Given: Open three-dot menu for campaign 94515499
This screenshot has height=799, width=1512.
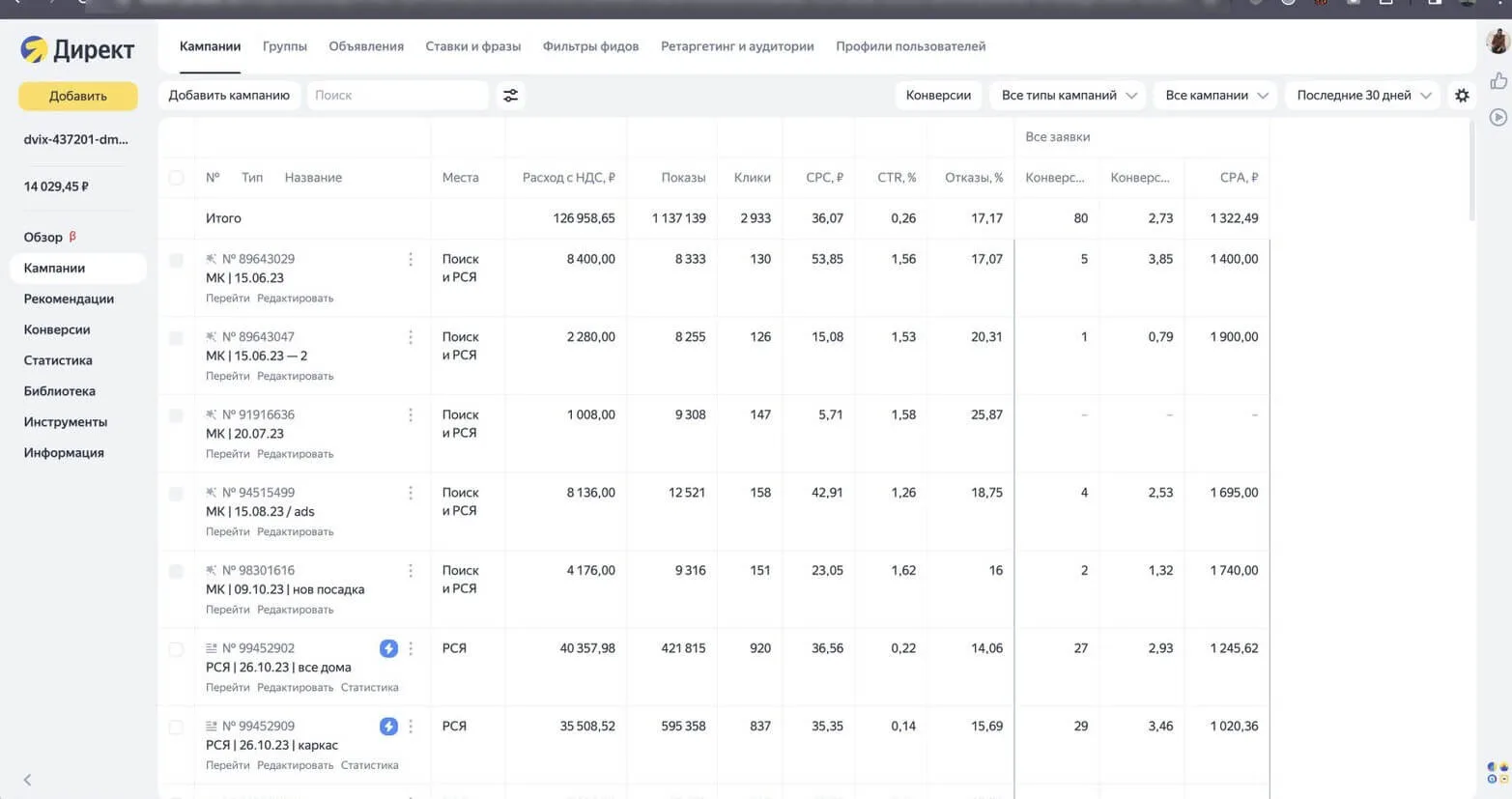Looking at the screenshot, I should pyautogui.click(x=411, y=493).
